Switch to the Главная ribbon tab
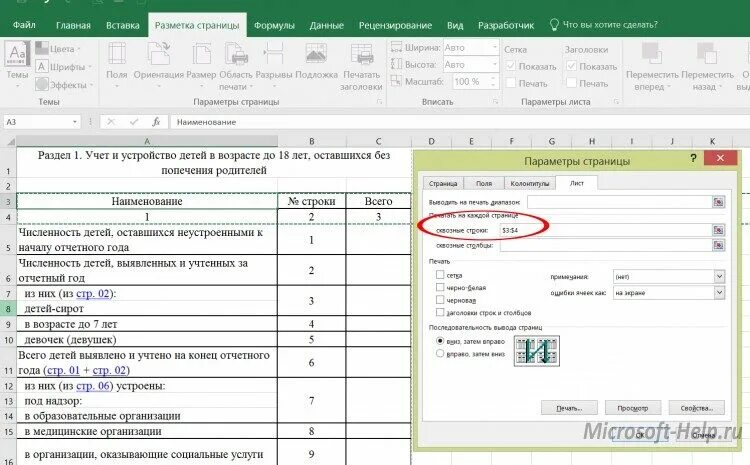 coord(73,25)
